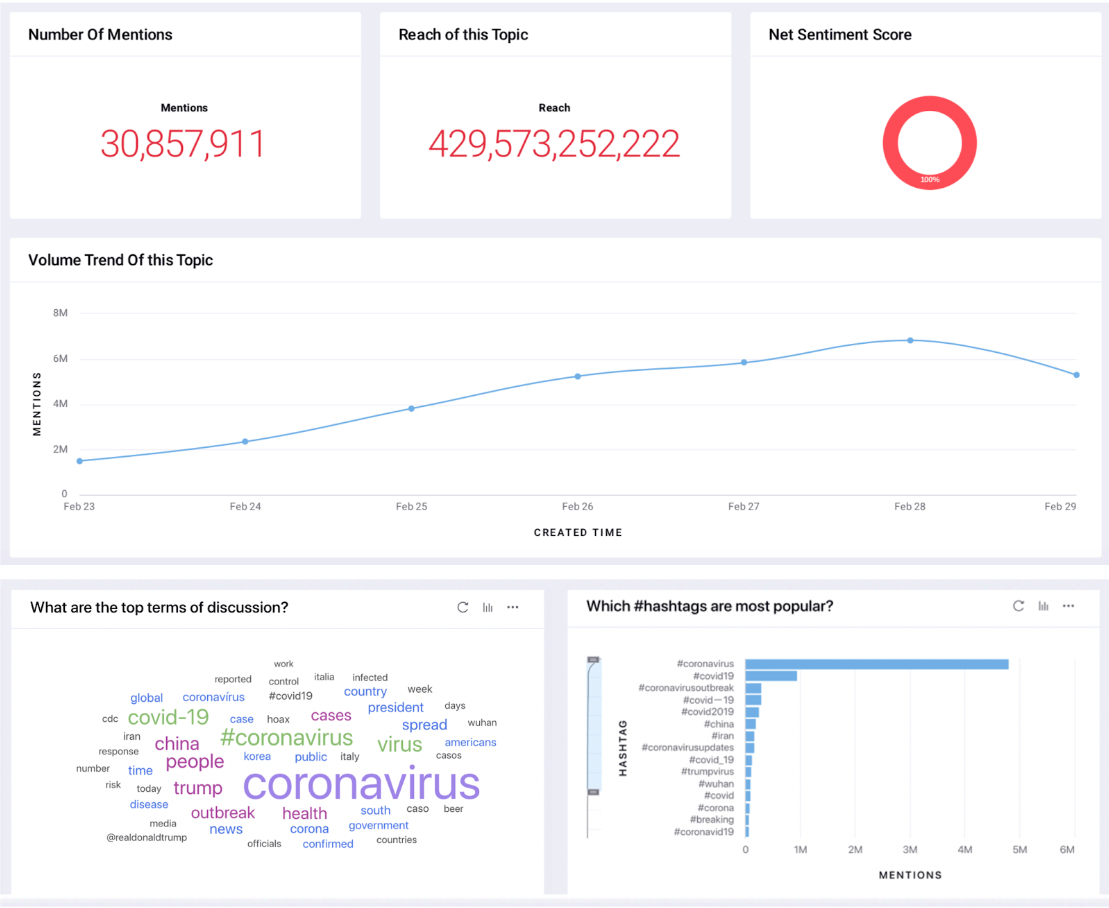Click the 'government' word in cloud
This screenshot has width=1109, height=908.
pos(378,825)
